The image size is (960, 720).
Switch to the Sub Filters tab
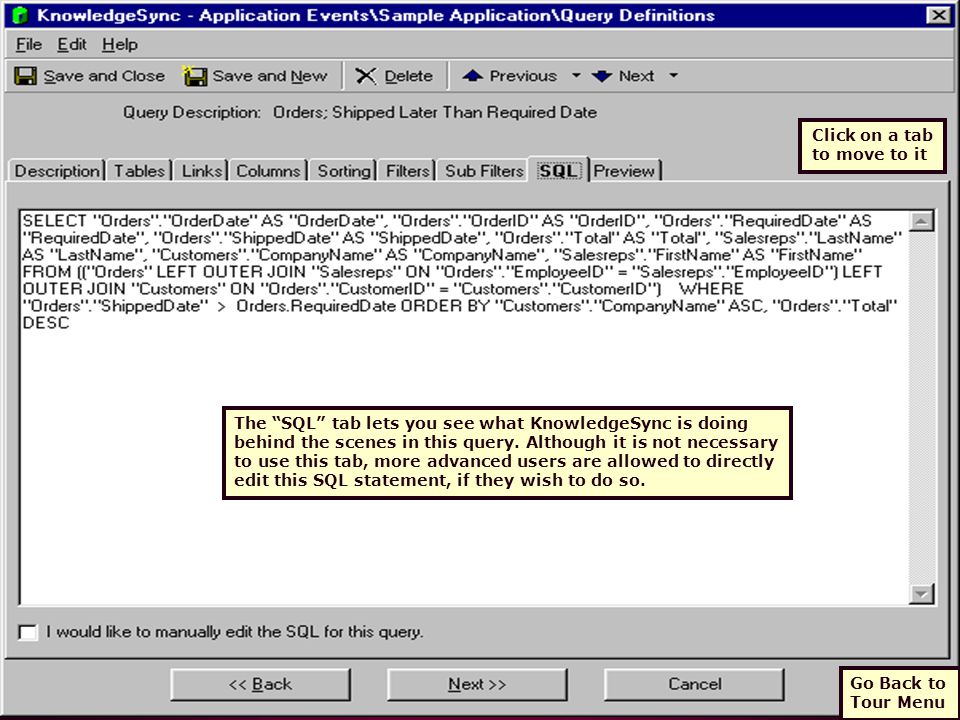pos(484,171)
